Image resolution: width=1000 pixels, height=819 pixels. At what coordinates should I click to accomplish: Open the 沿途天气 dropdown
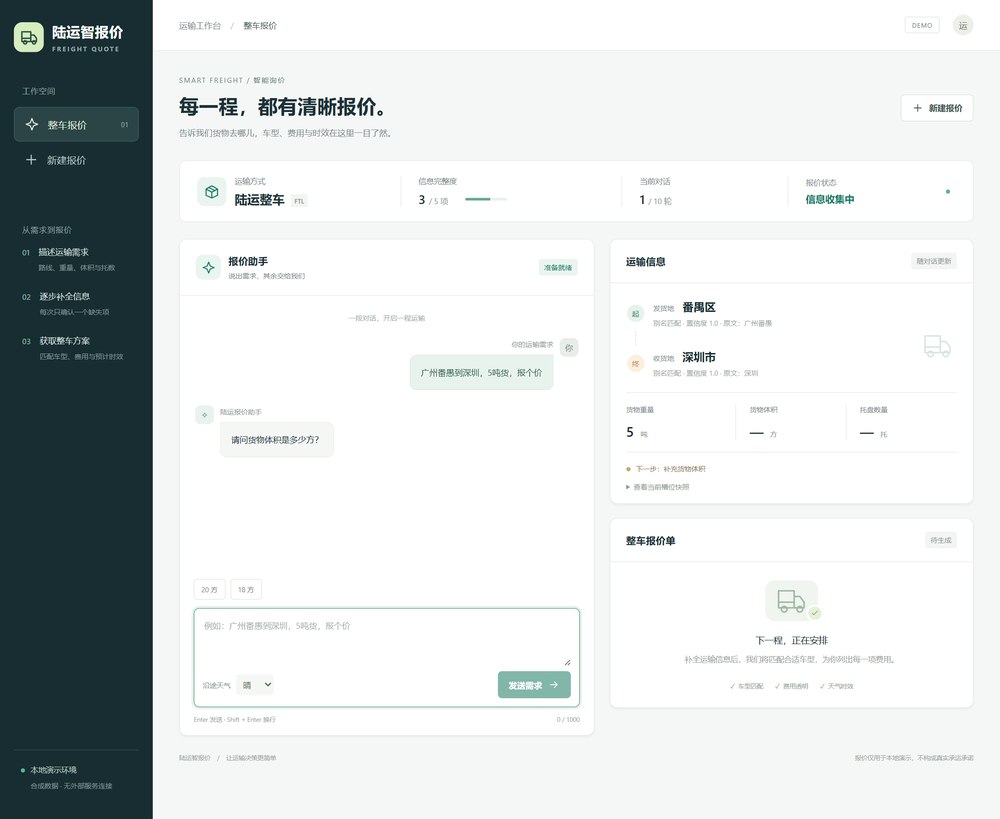254,685
